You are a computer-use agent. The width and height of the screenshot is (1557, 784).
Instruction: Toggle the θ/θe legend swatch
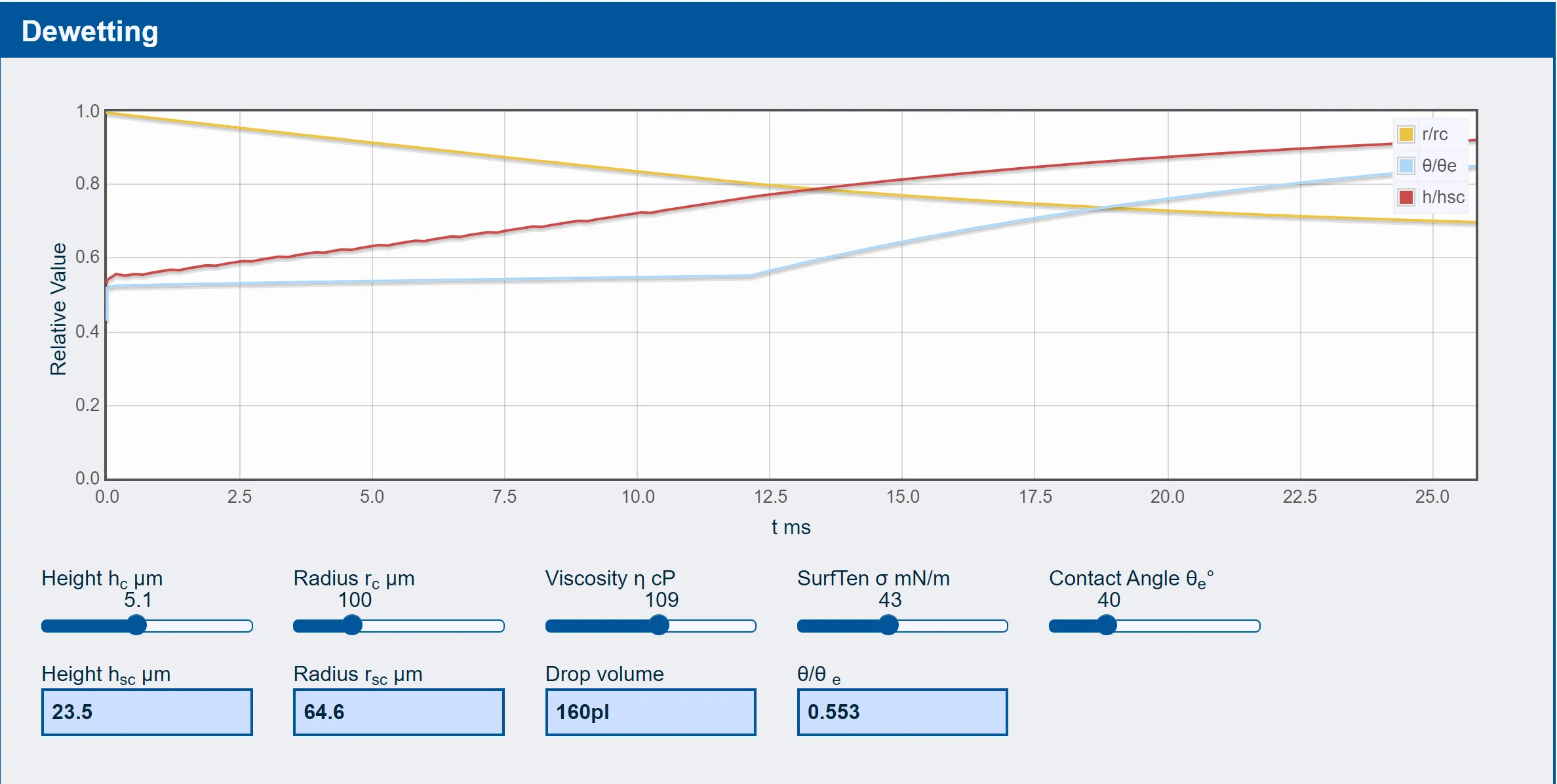click(x=1406, y=166)
